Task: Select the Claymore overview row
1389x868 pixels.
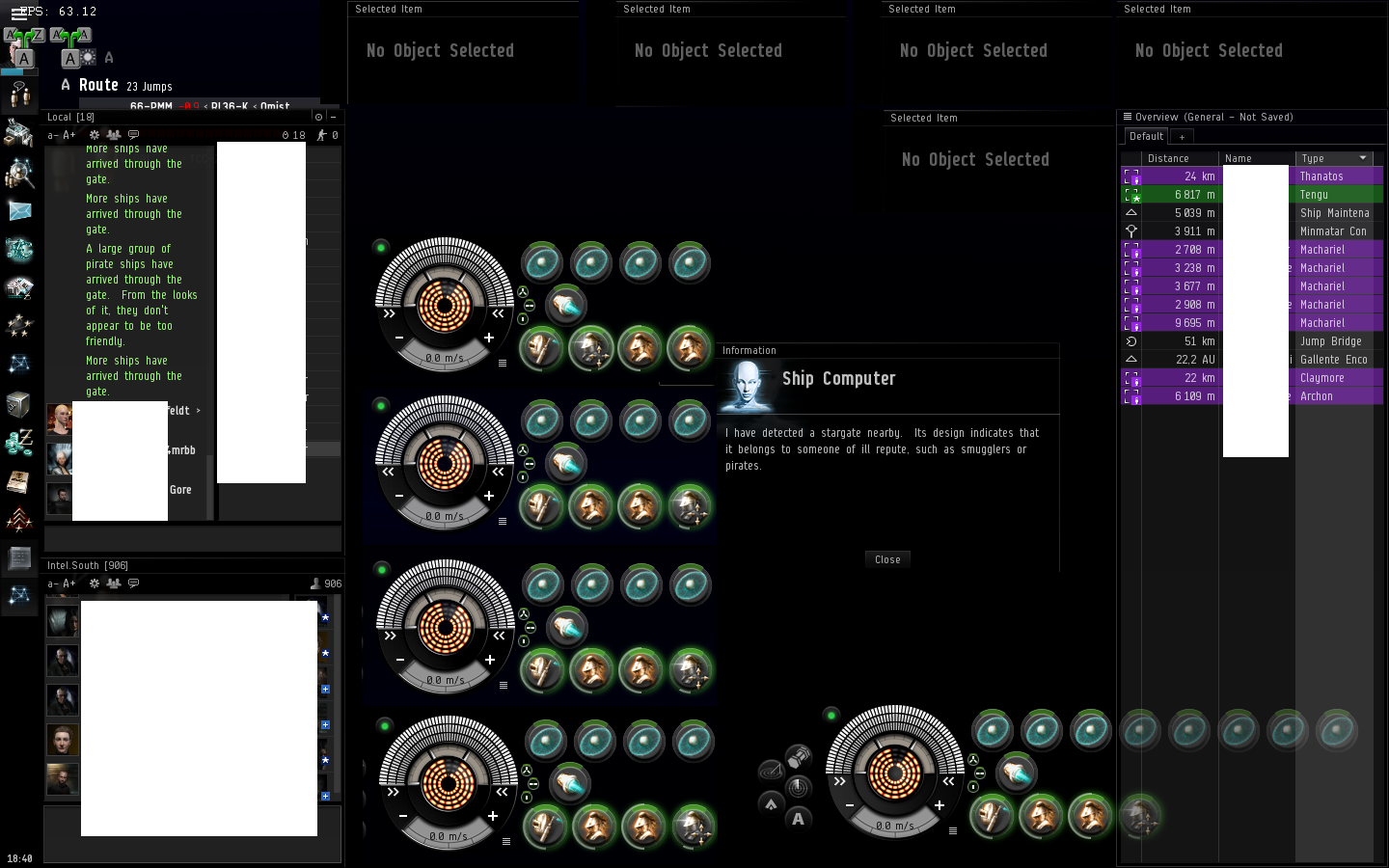Action: 1251,378
